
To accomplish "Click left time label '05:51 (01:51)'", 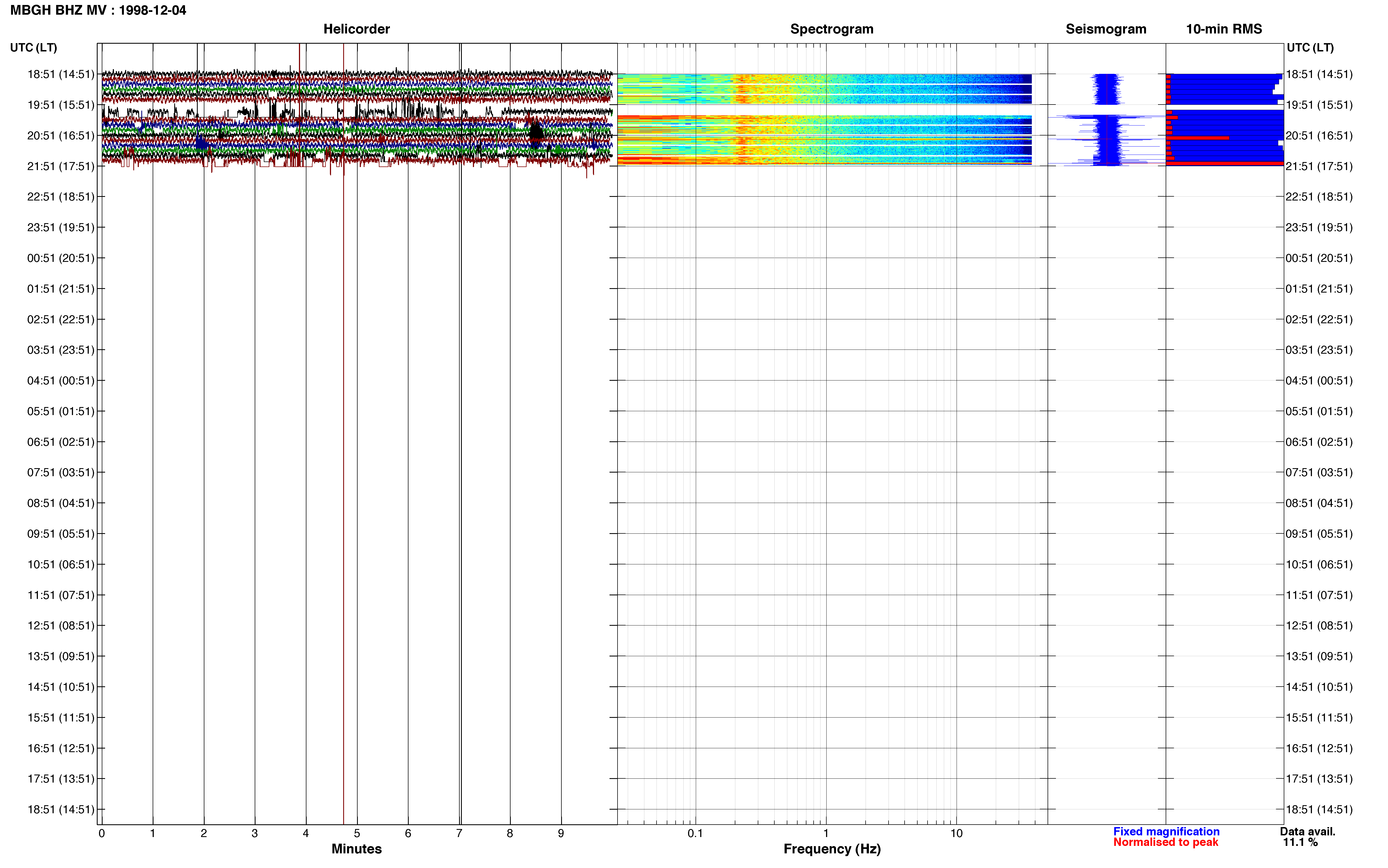I will pyautogui.click(x=61, y=411).
